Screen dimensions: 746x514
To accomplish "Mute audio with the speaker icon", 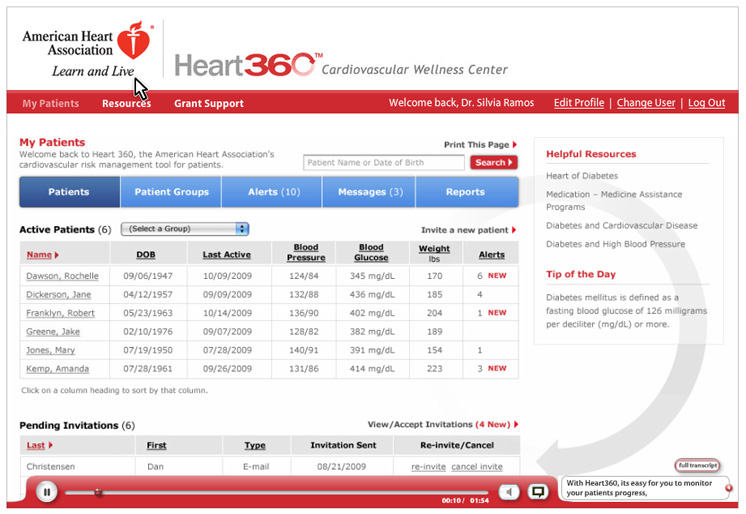I will (509, 492).
